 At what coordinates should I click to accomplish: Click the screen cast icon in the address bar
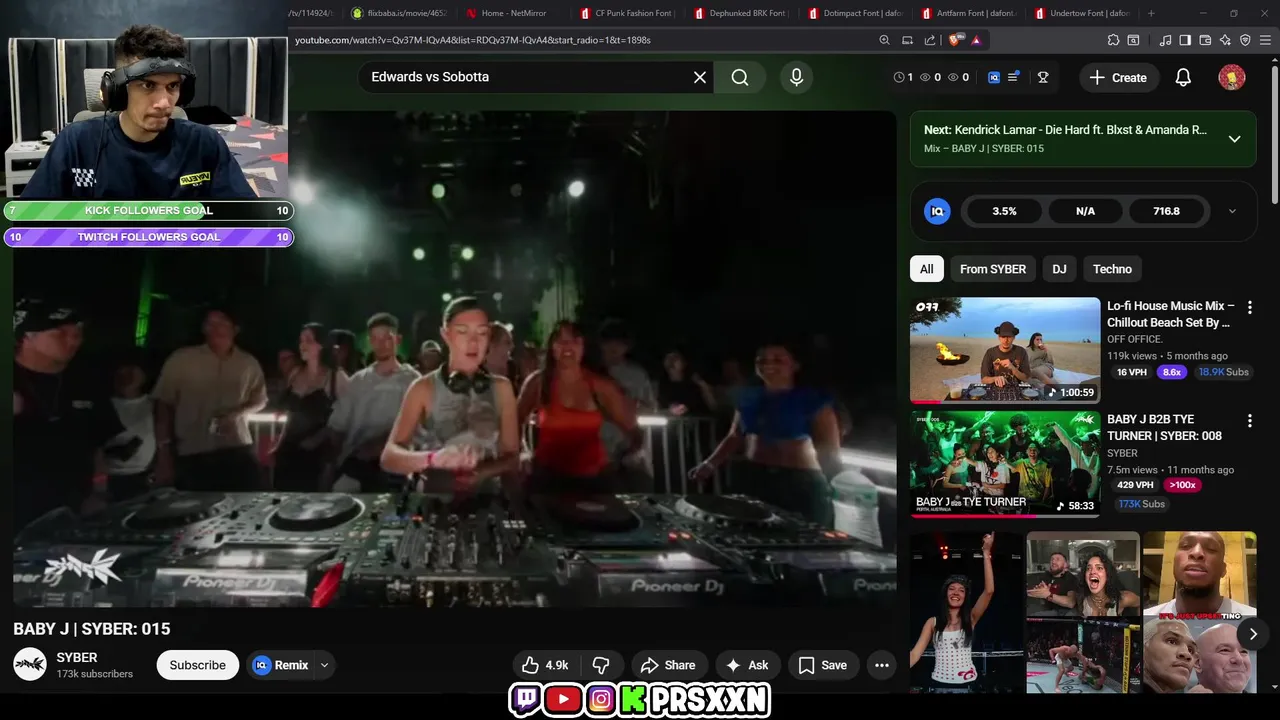tap(907, 40)
